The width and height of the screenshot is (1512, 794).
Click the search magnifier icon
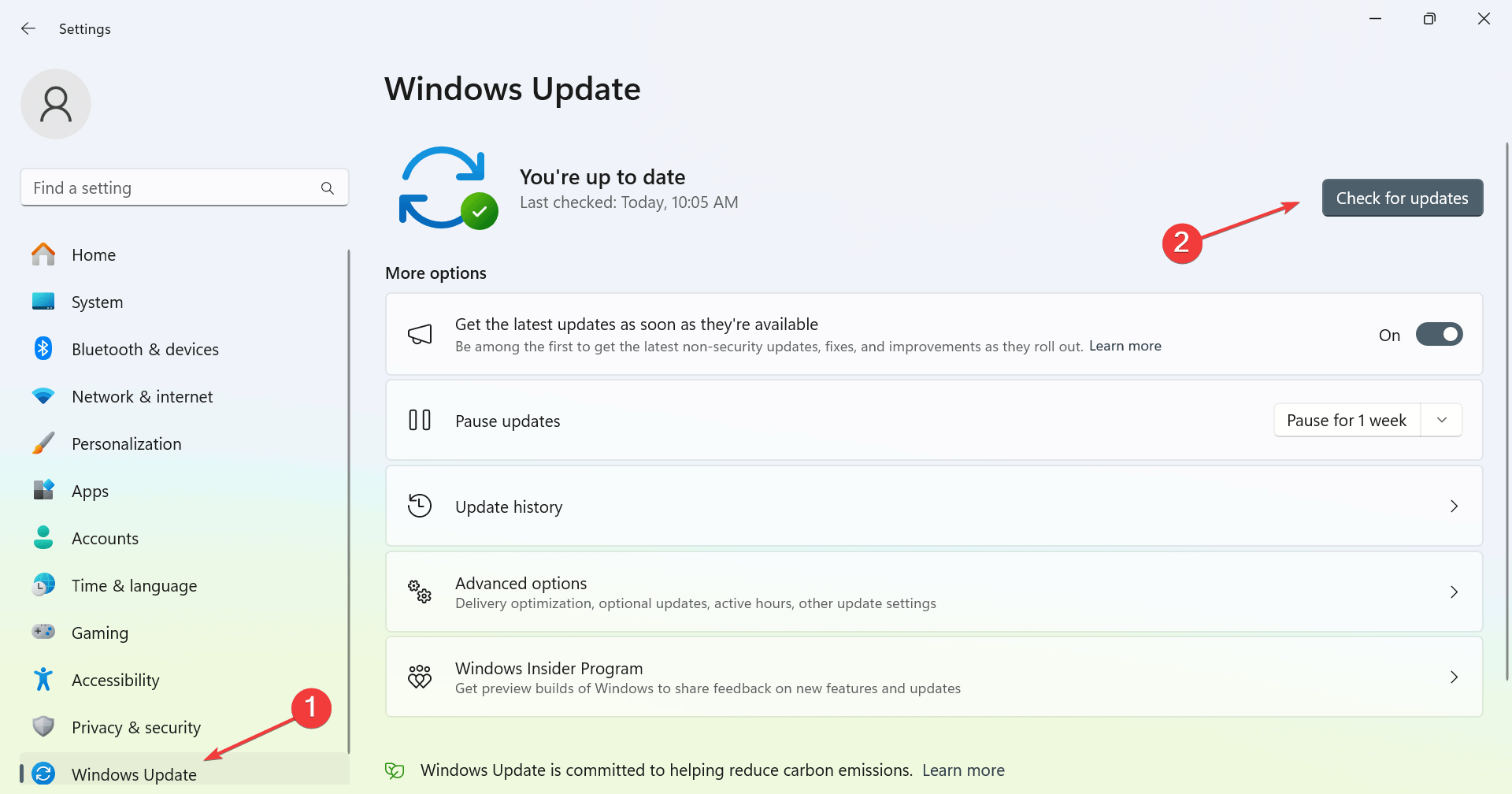tap(328, 188)
